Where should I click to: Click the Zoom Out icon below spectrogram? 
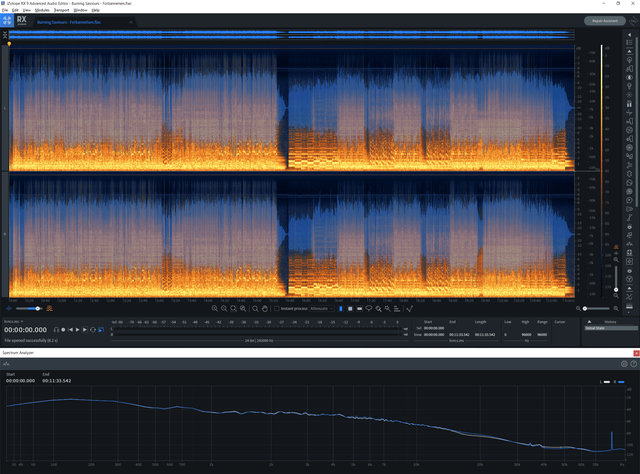click(224, 309)
